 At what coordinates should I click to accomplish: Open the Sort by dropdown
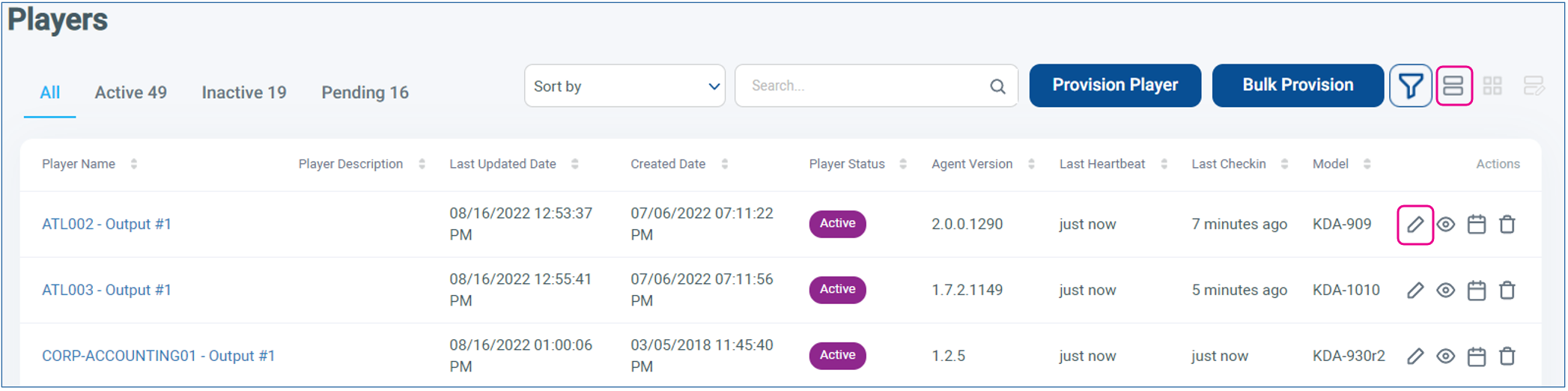[625, 86]
